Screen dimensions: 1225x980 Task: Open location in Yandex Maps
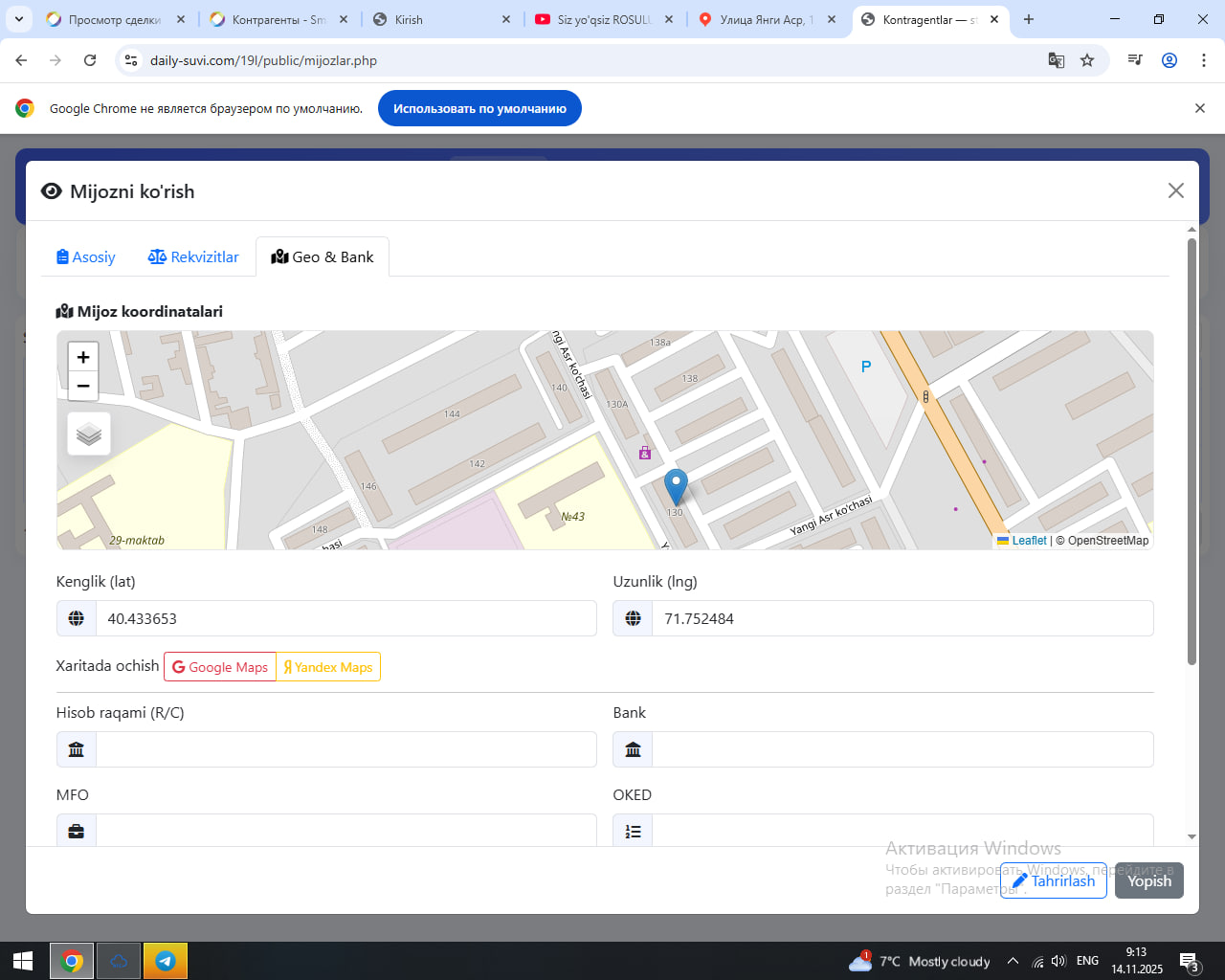(x=328, y=667)
